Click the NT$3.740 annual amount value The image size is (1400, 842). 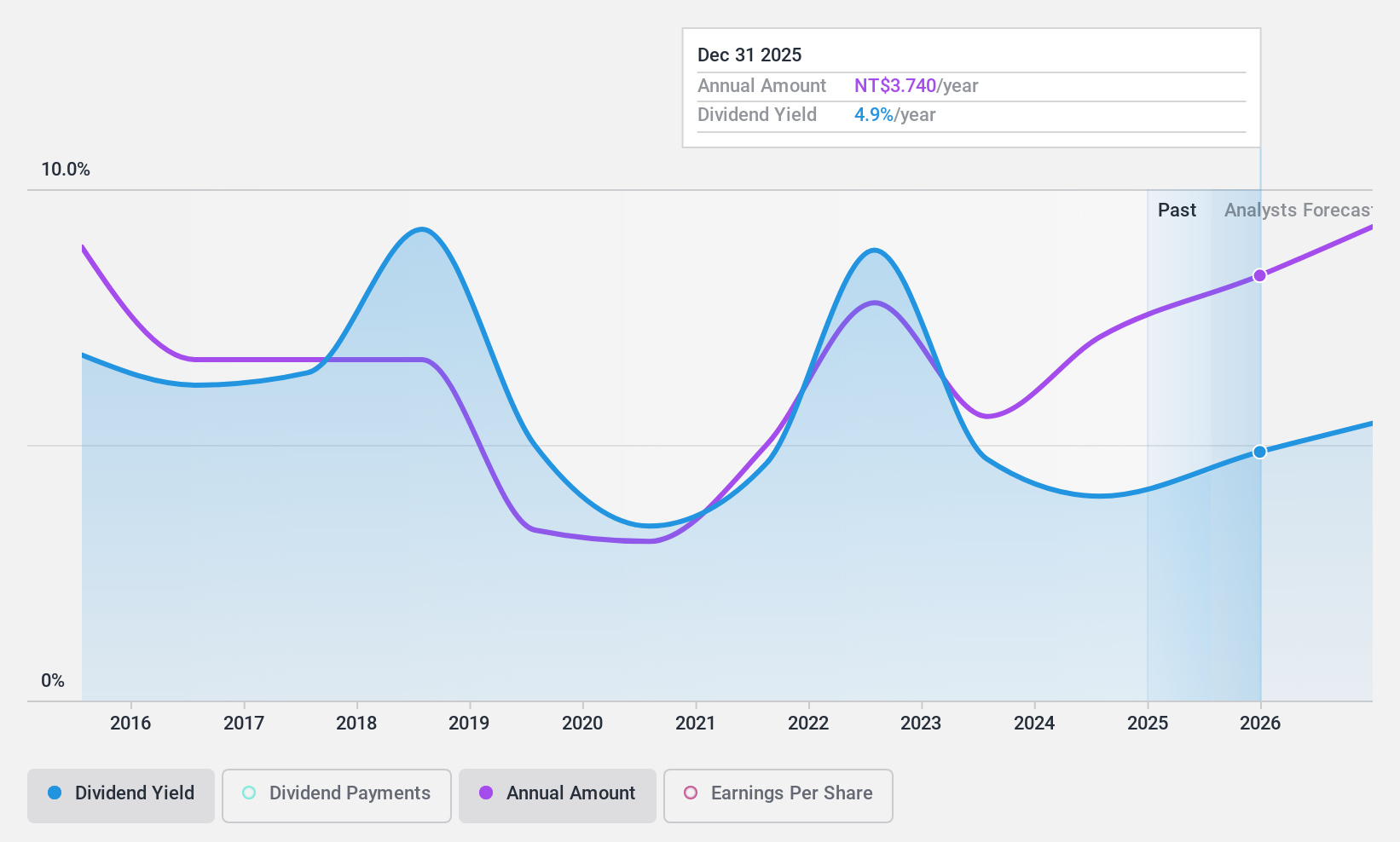pos(895,86)
